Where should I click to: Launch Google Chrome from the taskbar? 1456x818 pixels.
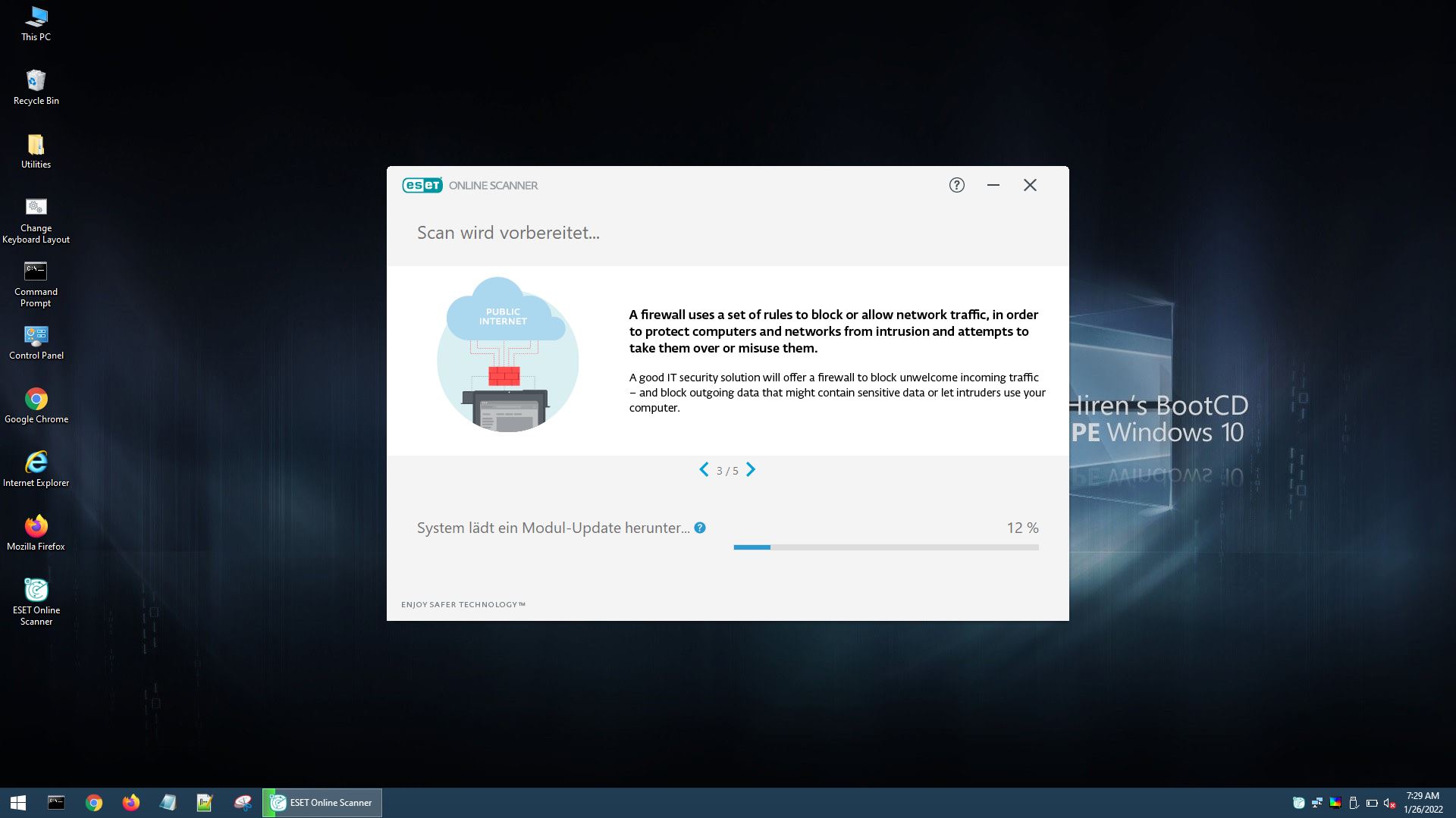94,803
